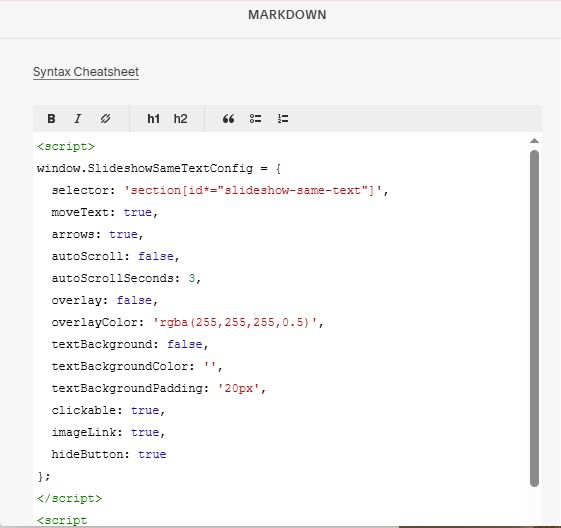This screenshot has width=561, height=528.
Task: Open the Syntax Cheatsheet link
Action: [x=86, y=72]
